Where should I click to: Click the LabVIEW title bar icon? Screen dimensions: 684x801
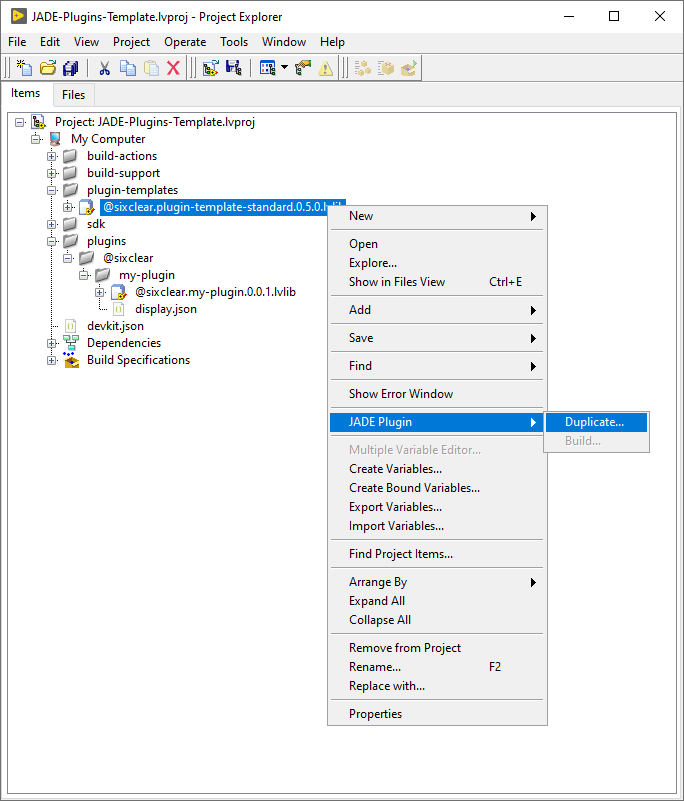[x=19, y=16]
